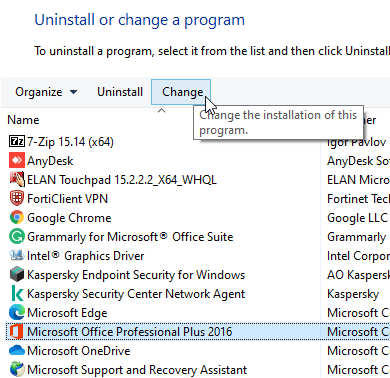This screenshot has width=390, height=378.
Task: Click the Uninstall toolbar button
Action: [x=120, y=92]
